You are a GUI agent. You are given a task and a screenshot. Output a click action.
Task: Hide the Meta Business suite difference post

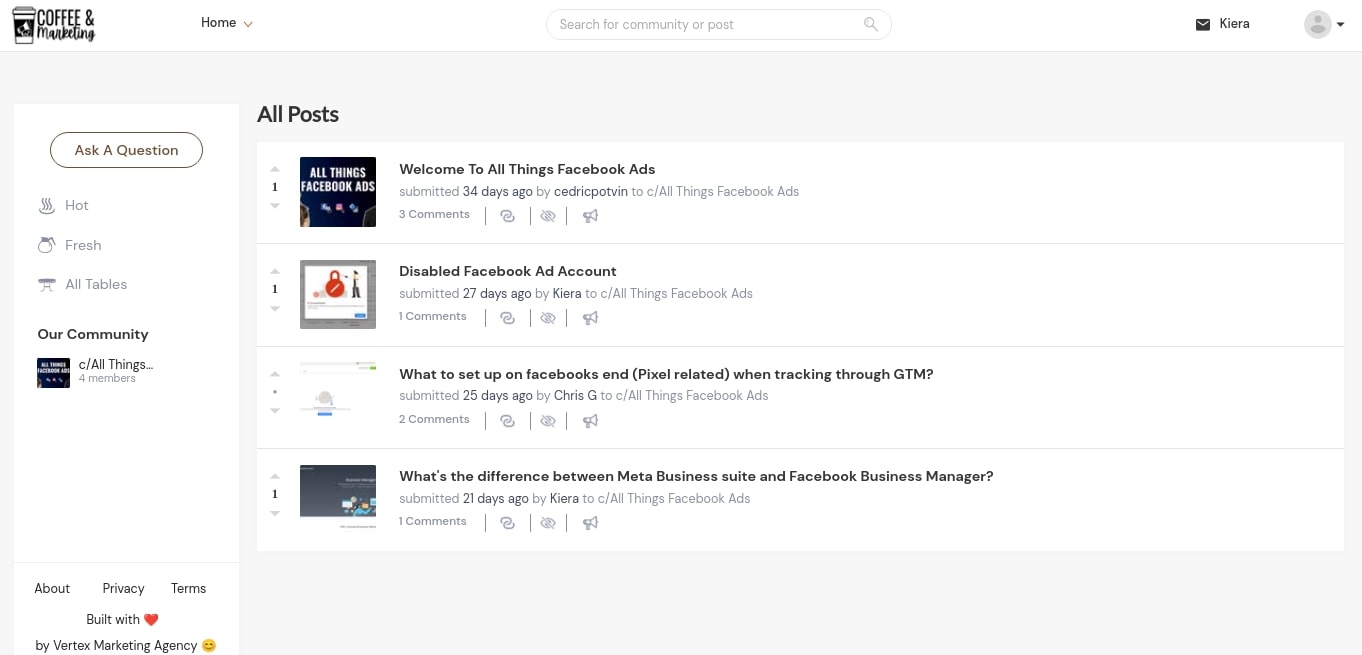coord(548,523)
